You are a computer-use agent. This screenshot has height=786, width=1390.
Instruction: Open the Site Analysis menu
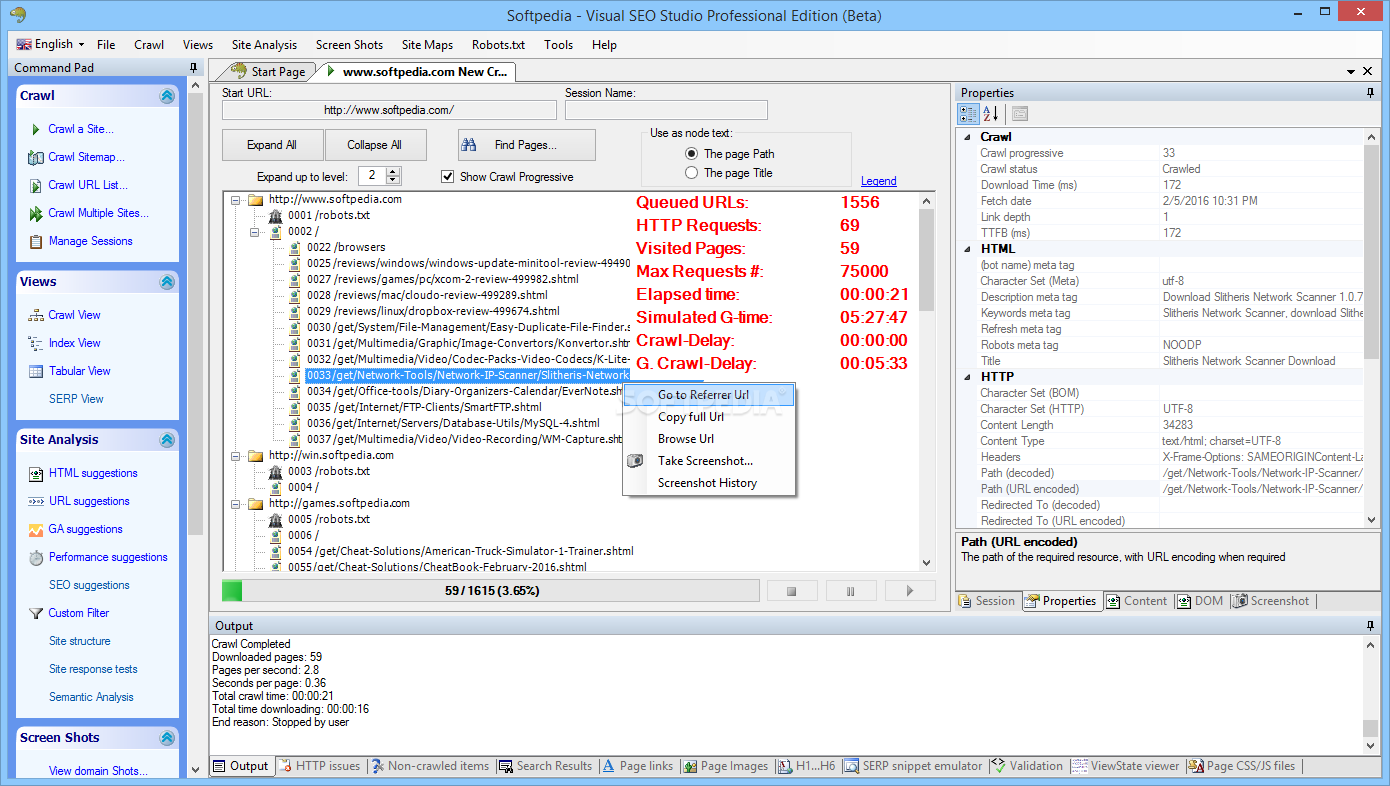click(x=264, y=45)
